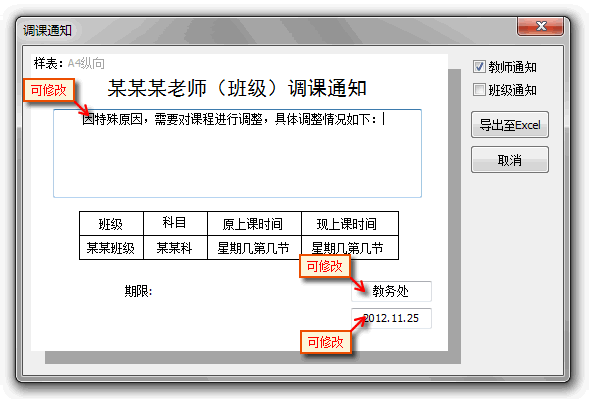589x399 pixels.
Task: Click the 导出至Excel button
Action: click(510, 125)
